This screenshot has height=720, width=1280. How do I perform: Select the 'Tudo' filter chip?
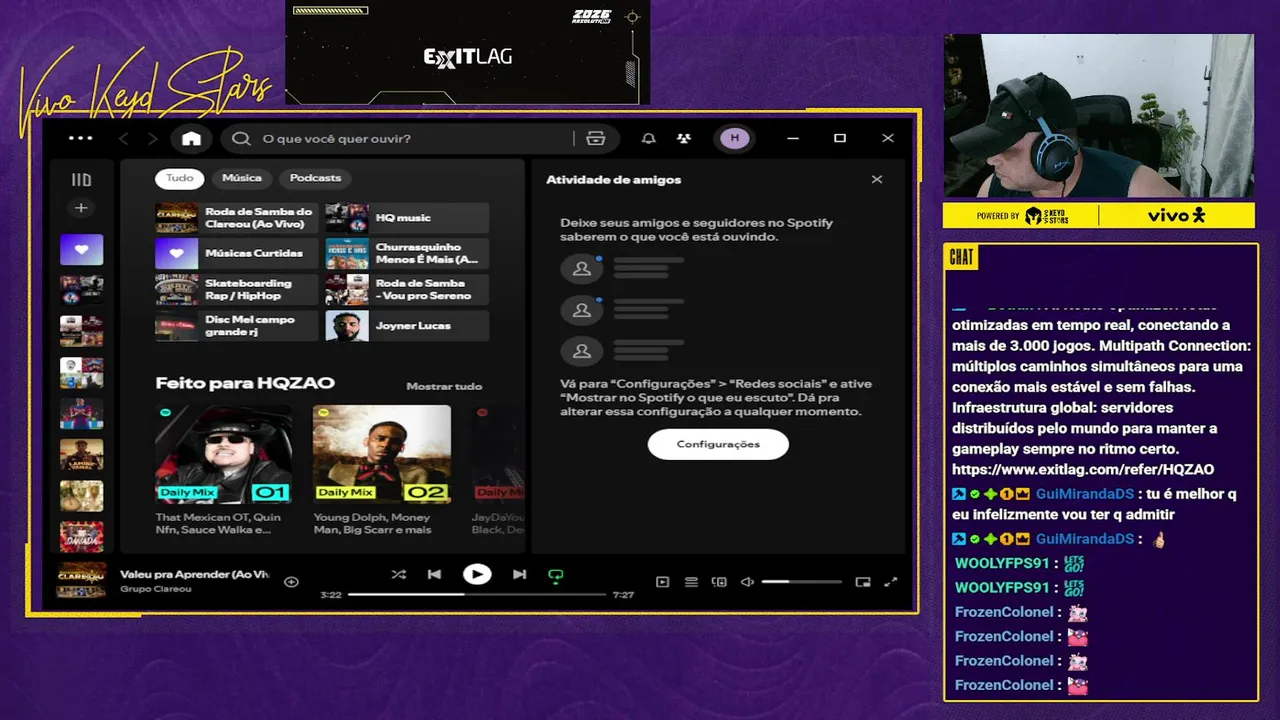[x=180, y=178]
